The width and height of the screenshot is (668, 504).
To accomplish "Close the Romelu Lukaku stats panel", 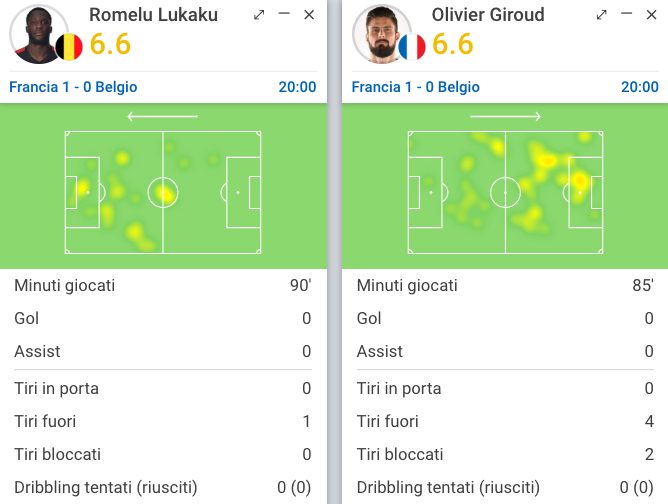I will (309, 15).
